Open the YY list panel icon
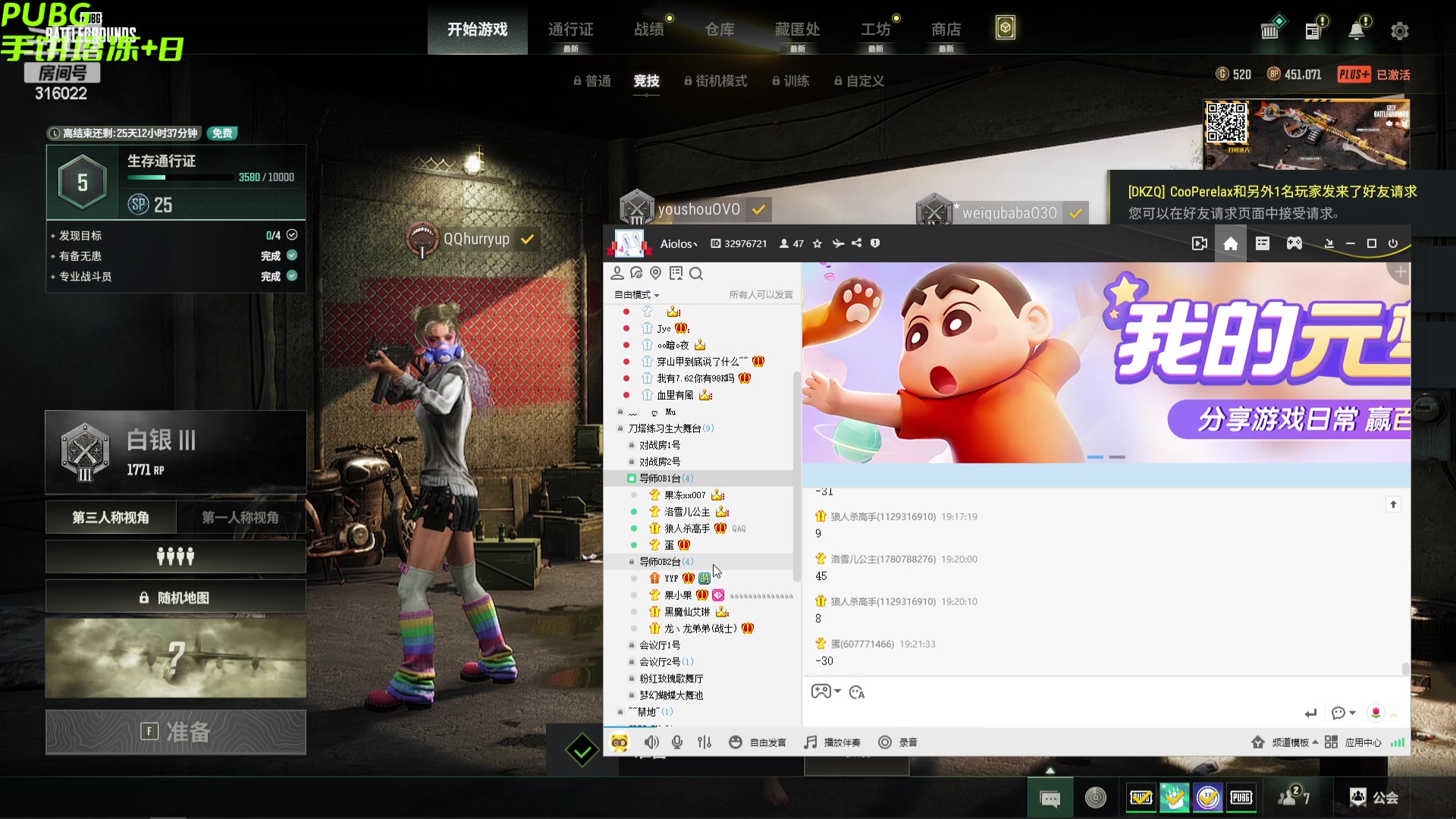This screenshot has width=1456, height=819. coord(1263,243)
